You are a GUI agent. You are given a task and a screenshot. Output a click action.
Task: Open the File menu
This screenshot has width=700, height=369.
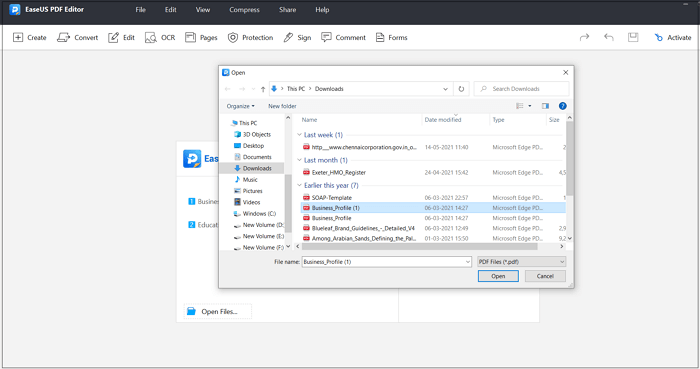pyautogui.click(x=141, y=9)
